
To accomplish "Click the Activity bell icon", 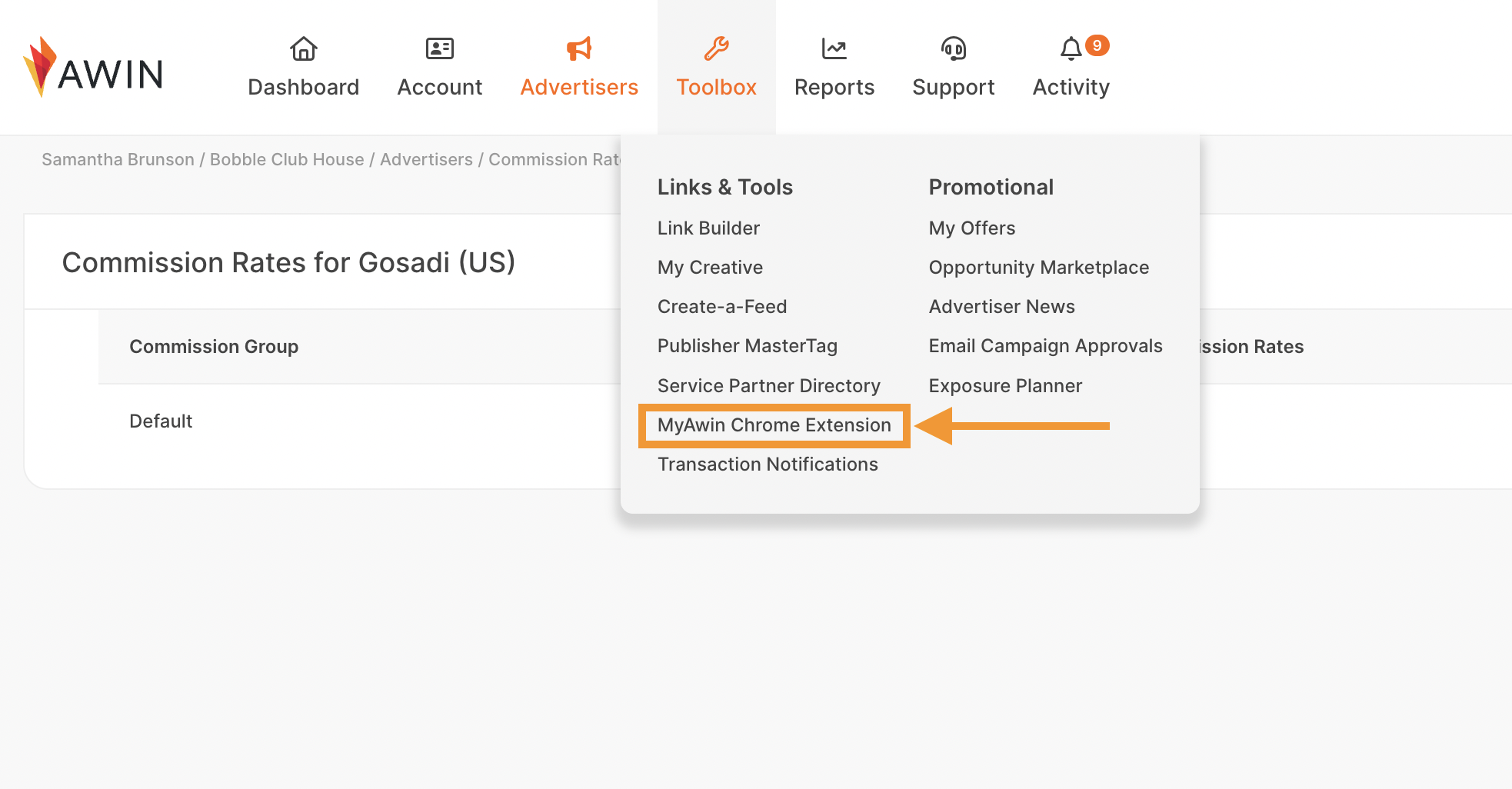I will (1071, 48).
